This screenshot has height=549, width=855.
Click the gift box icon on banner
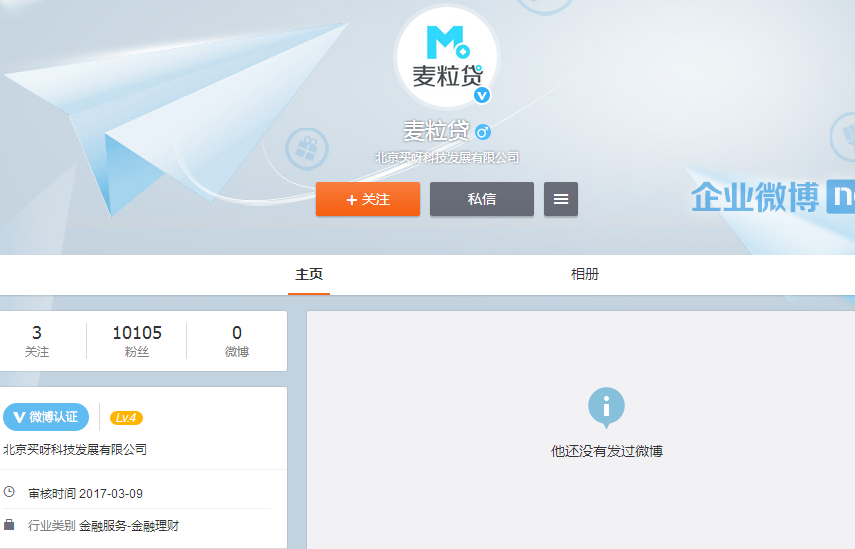(x=306, y=149)
